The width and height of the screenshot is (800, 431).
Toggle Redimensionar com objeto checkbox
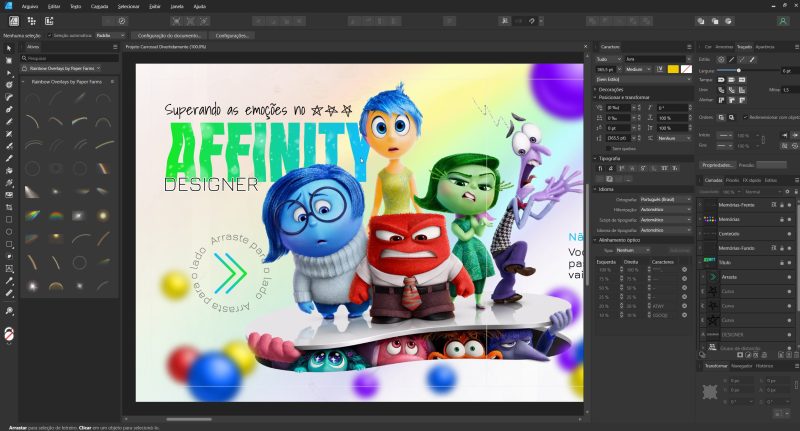pyautogui.click(x=745, y=117)
